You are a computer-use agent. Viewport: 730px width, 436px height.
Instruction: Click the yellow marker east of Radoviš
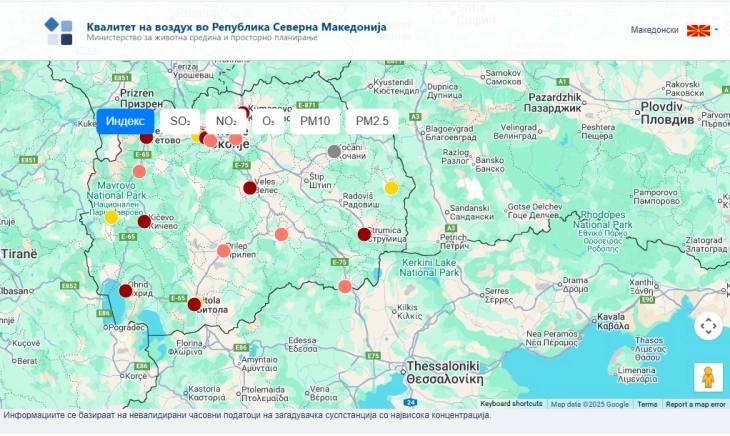coord(391,187)
